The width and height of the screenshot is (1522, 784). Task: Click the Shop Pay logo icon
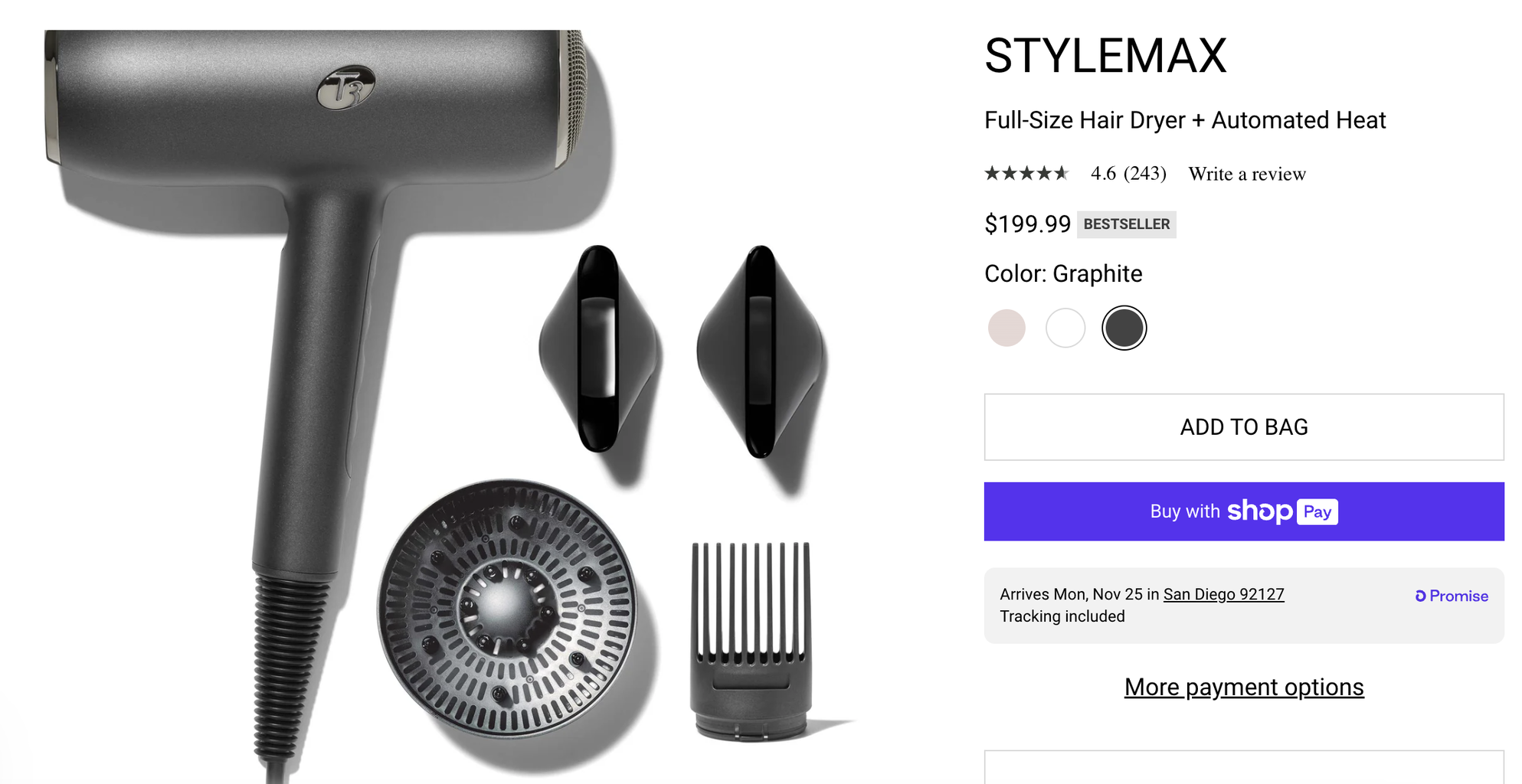1283,511
